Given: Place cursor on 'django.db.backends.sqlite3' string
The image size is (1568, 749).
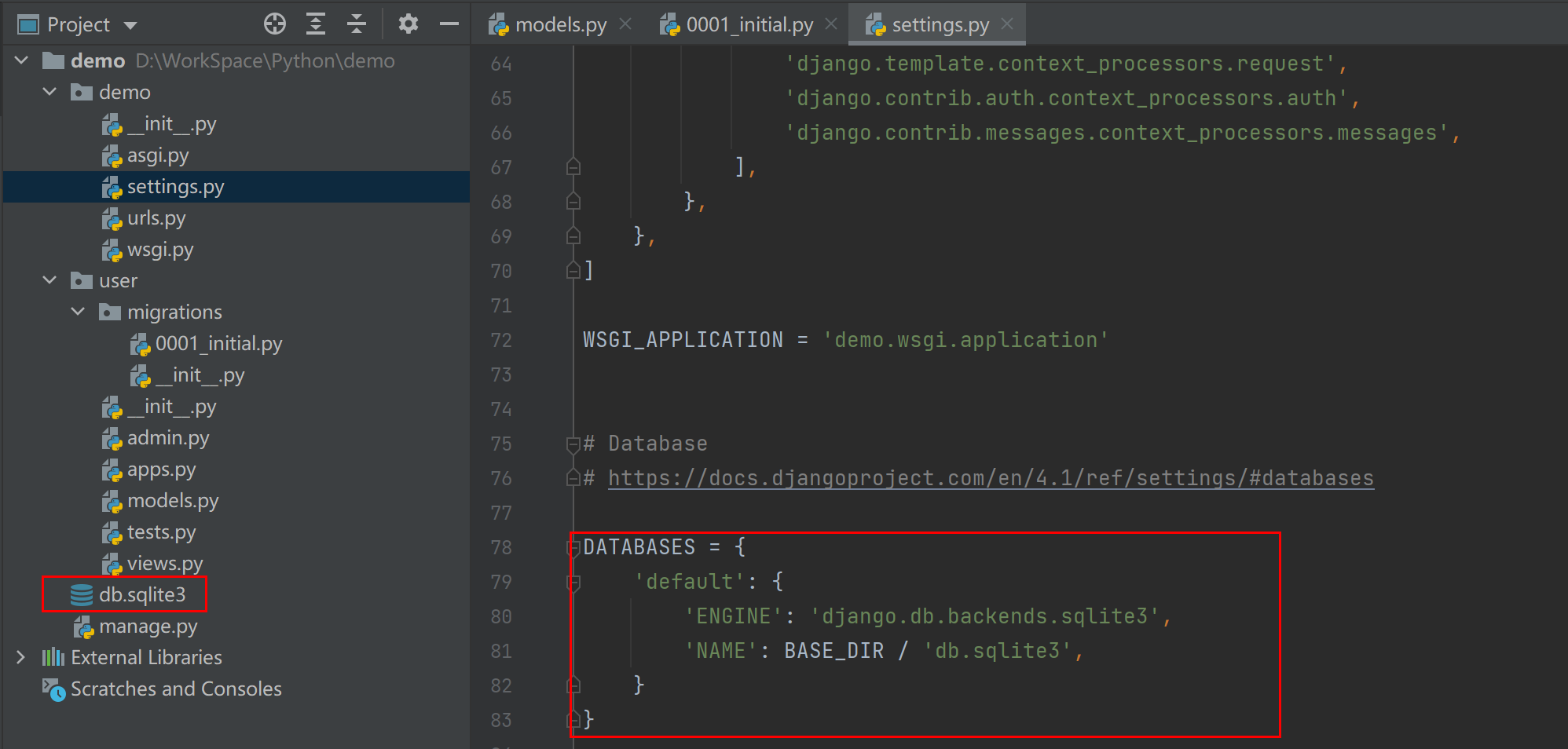Looking at the screenshot, I should (984, 616).
